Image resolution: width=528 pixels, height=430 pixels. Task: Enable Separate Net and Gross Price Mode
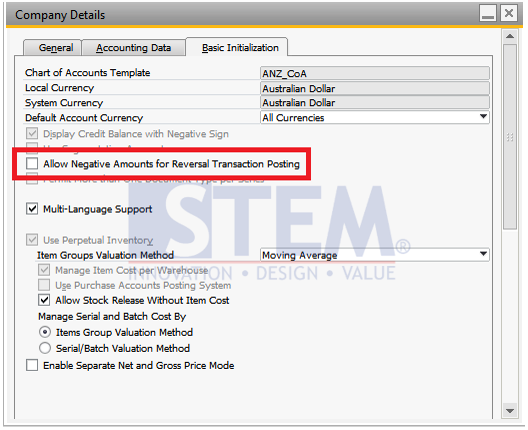click(32, 365)
